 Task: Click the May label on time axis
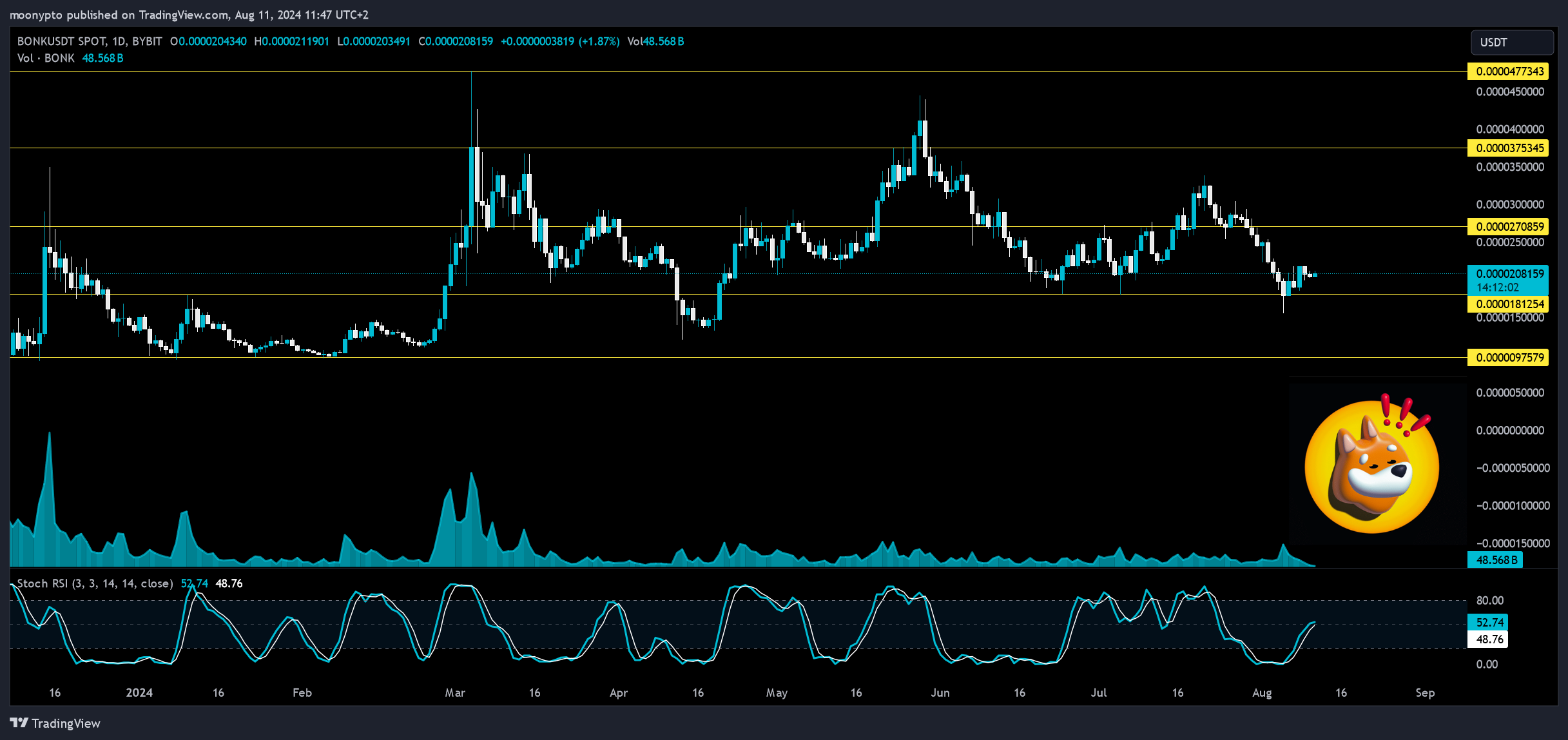coord(777,693)
